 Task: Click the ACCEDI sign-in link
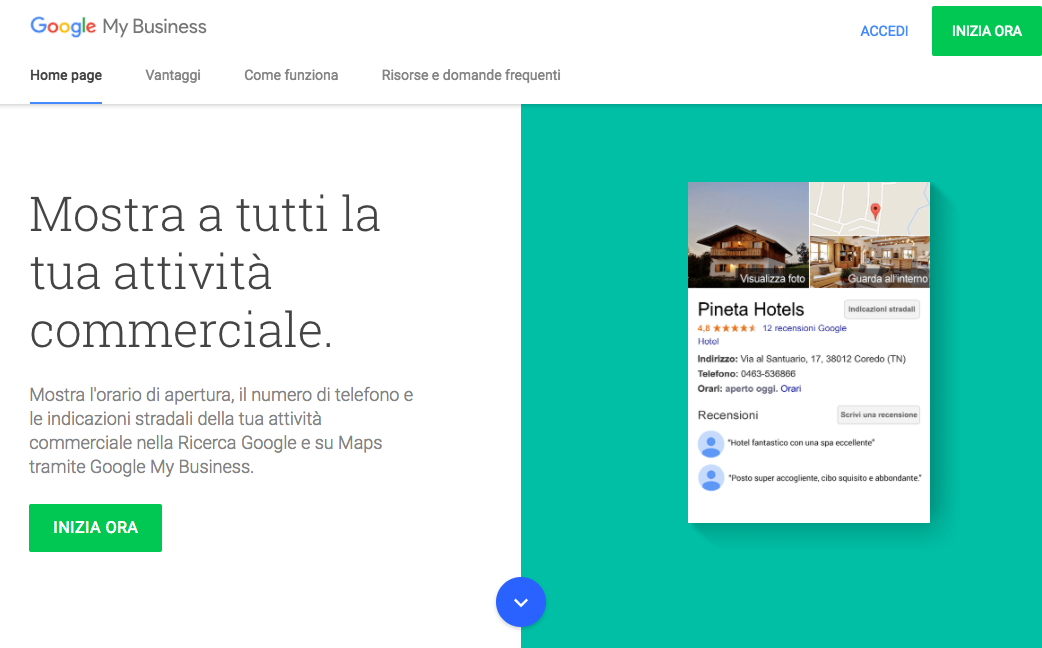point(884,31)
